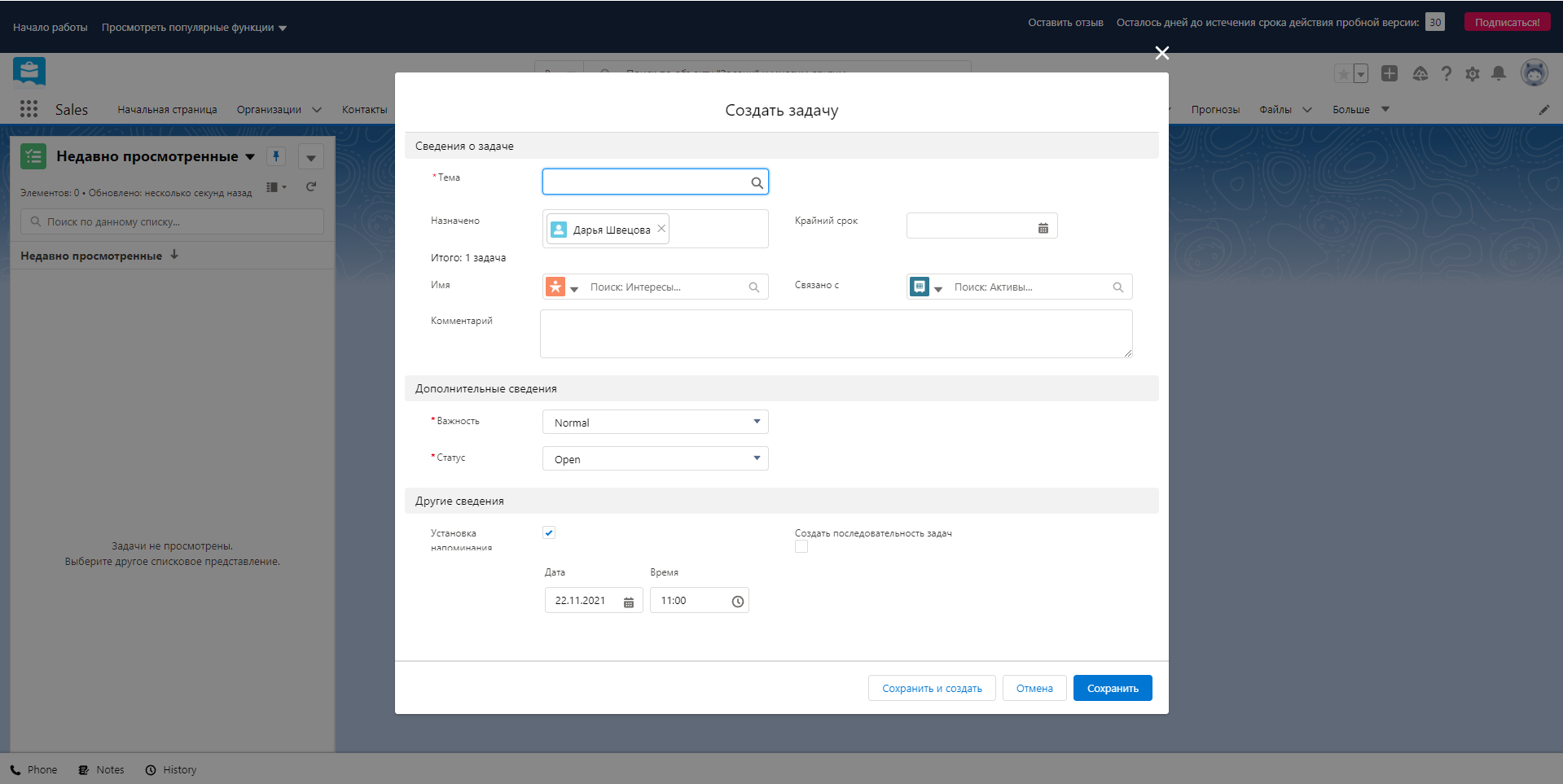Expand the Связано с object type arrow
The height and width of the screenshot is (784, 1563).
(938, 289)
